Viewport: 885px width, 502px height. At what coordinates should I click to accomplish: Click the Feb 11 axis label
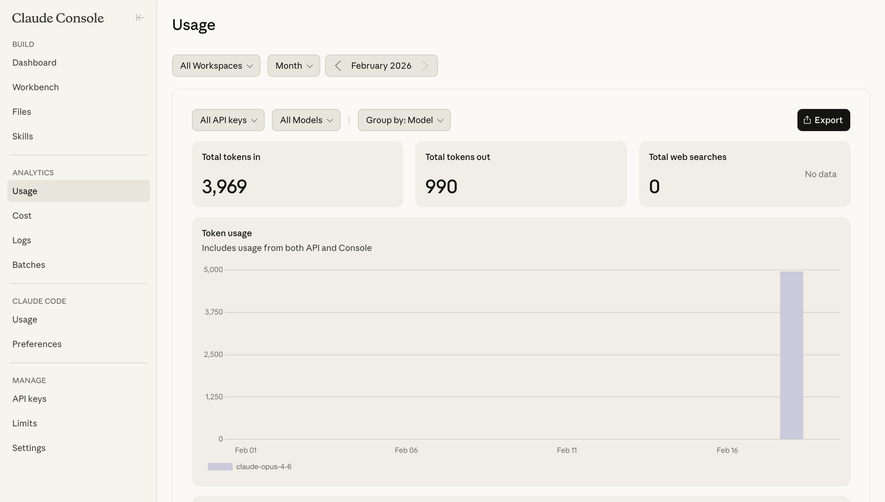(567, 450)
